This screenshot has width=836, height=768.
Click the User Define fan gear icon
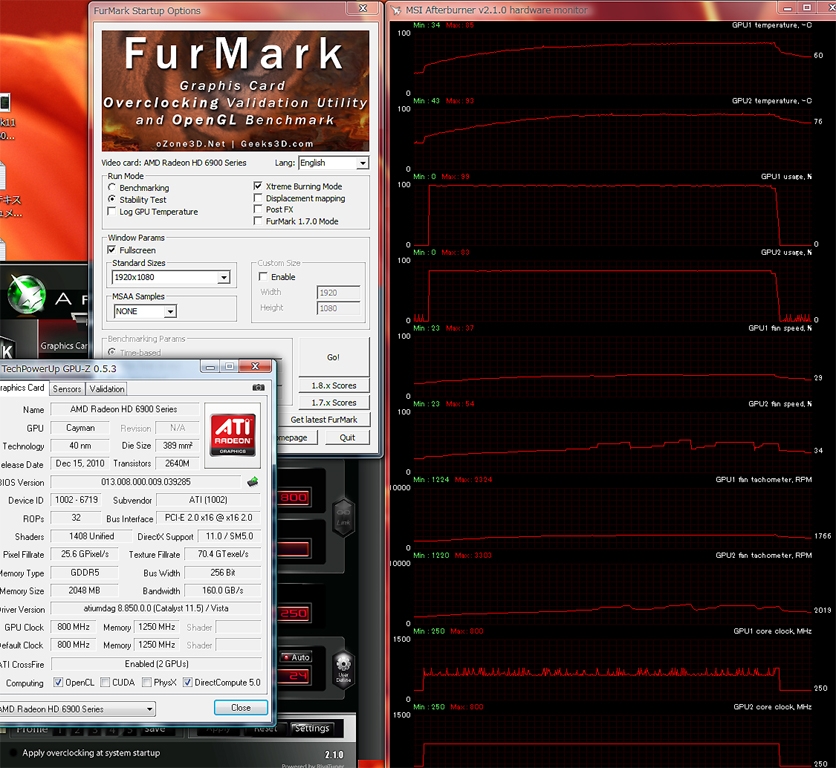tap(343, 669)
